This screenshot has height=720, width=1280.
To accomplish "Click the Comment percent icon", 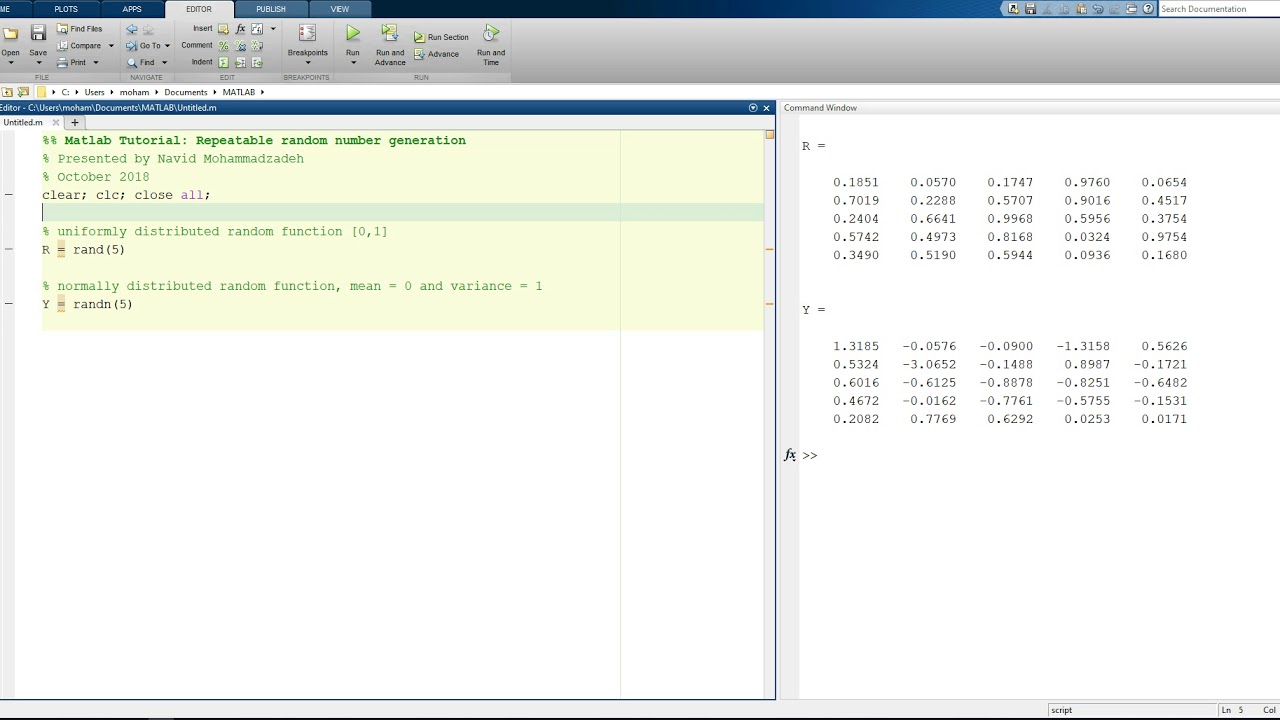I will click(223, 46).
